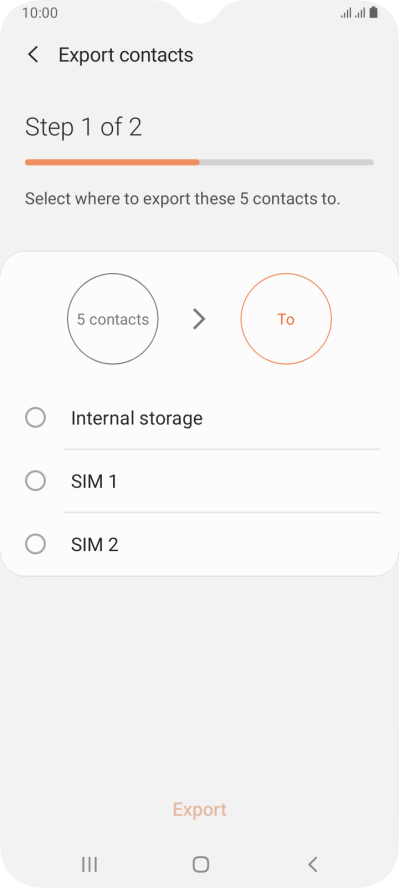This screenshot has height=888, width=399.
Task: Choose the SIM 2 list row
Action: [x=199, y=545]
